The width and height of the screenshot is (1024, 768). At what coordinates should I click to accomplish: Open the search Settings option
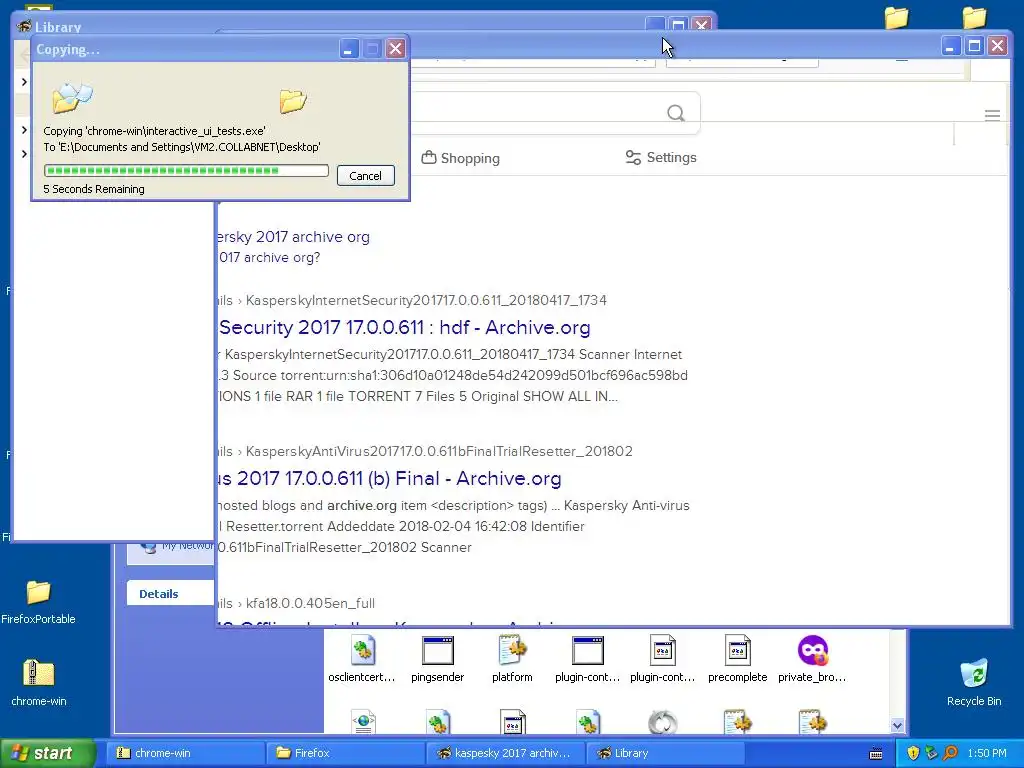pyautogui.click(x=661, y=157)
